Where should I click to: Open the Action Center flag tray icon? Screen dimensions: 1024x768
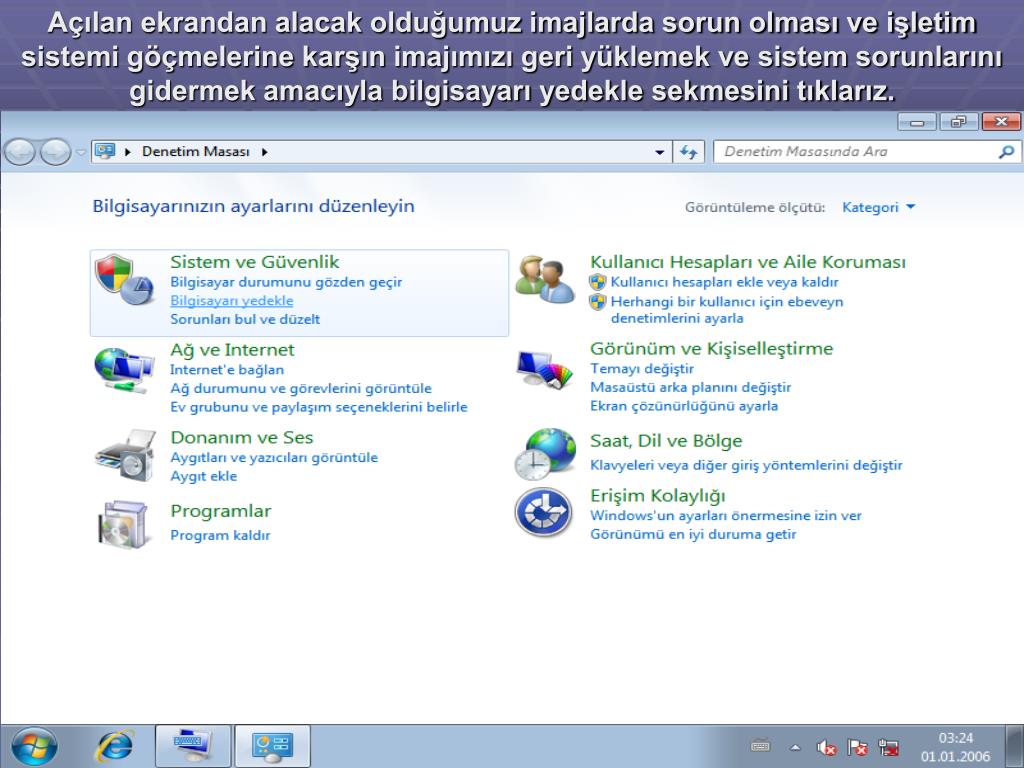tap(857, 746)
